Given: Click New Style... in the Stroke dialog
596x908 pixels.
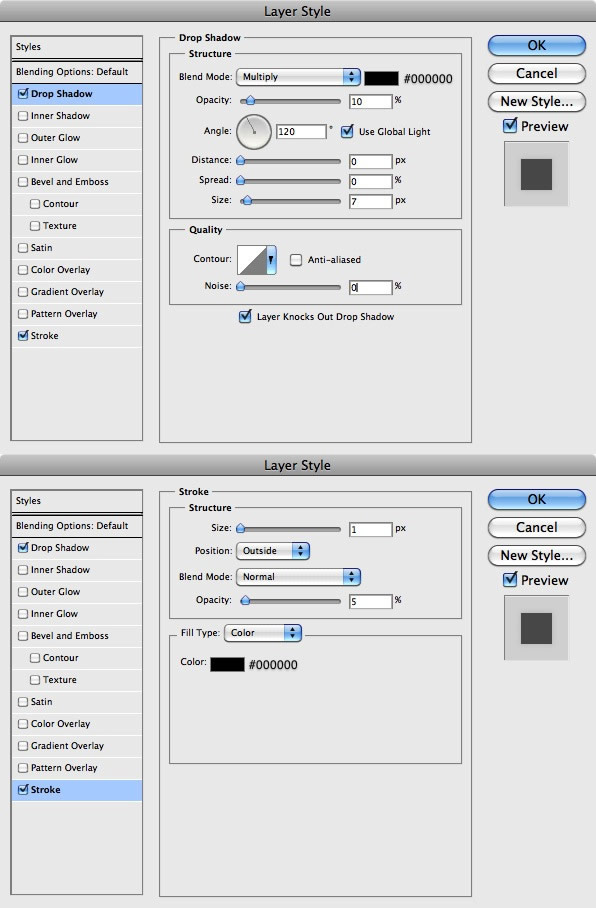Looking at the screenshot, I should 536,555.
